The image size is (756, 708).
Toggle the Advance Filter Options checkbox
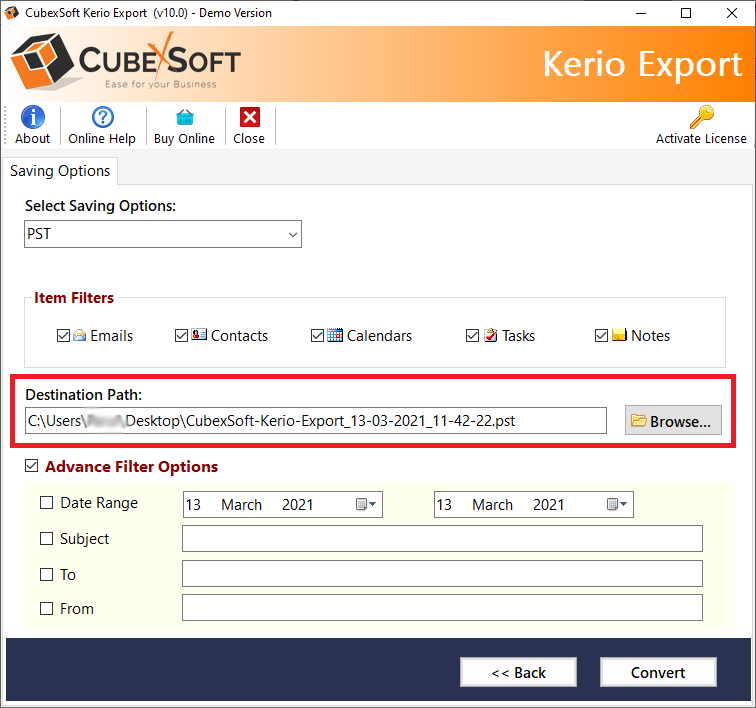(32, 466)
